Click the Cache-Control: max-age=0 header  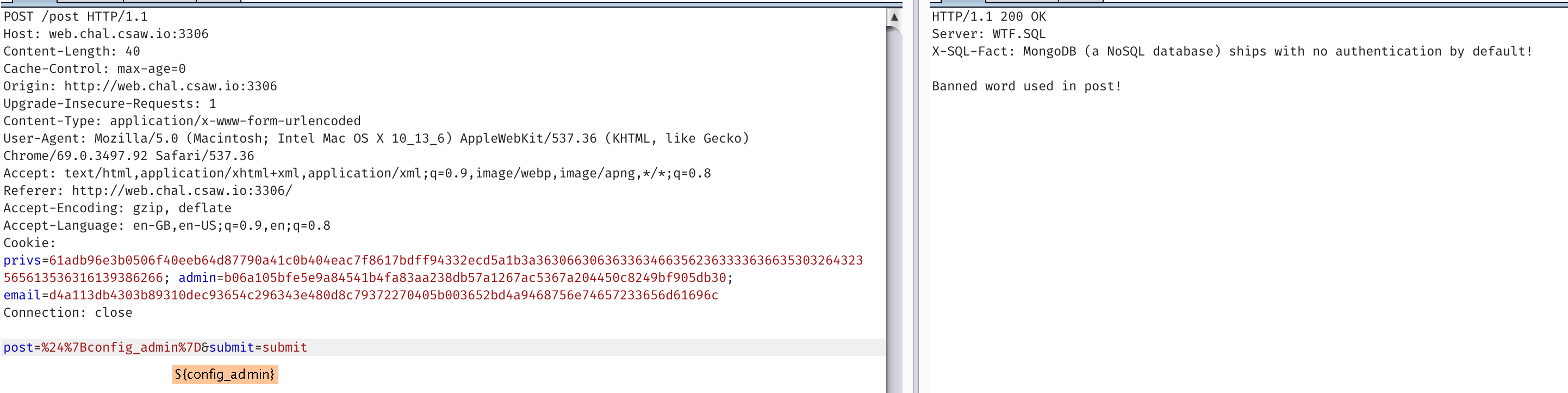(x=95, y=69)
